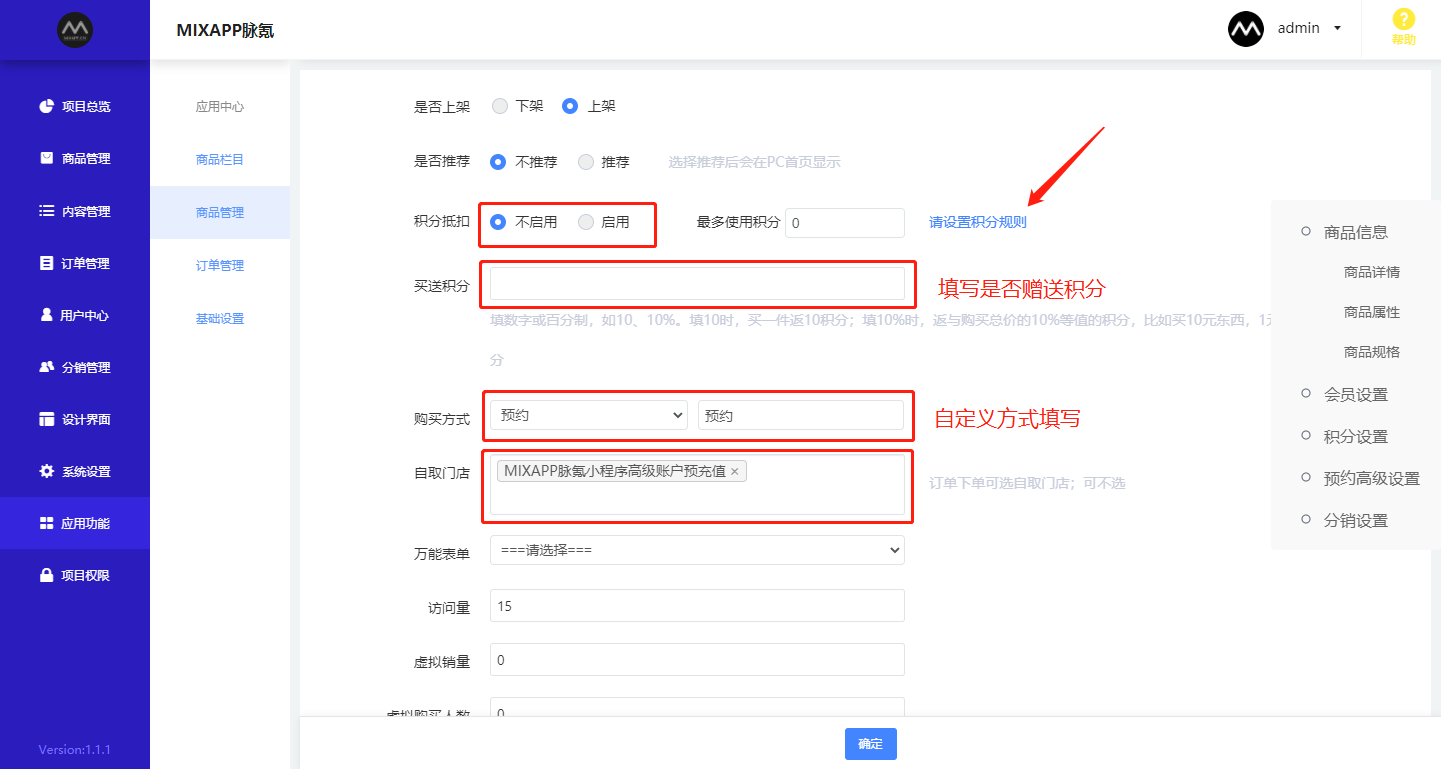1441x769 pixels.
Task: Click the admin avatar icon in the header
Action: pos(1246,29)
